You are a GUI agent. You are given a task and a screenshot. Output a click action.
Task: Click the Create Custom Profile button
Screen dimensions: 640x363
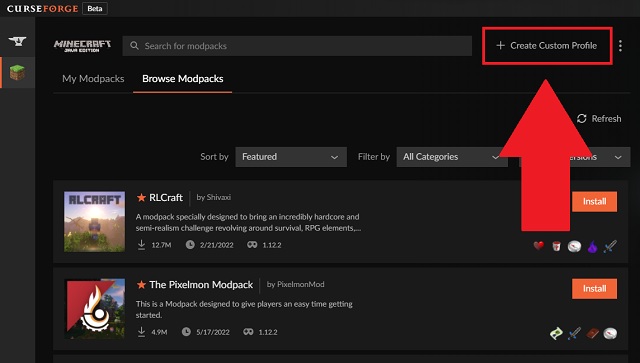pyautogui.click(x=547, y=46)
